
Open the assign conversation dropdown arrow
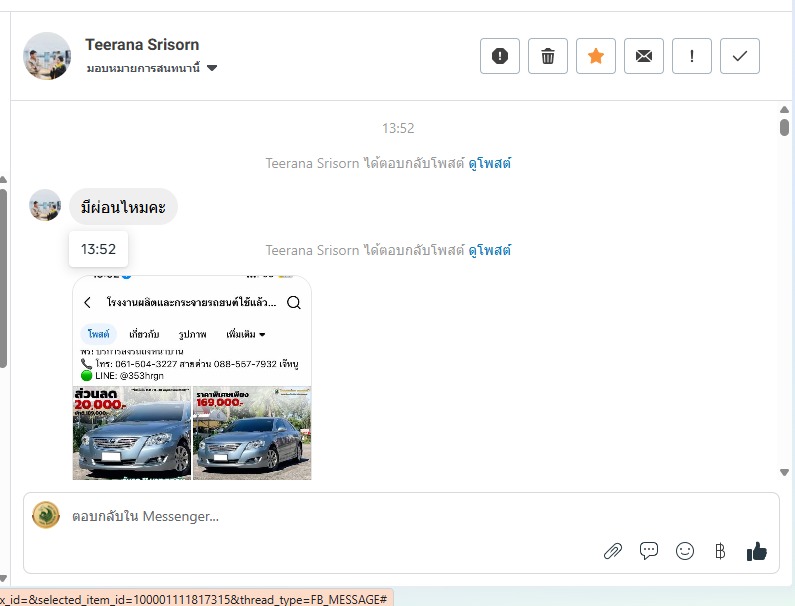click(x=212, y=68)
